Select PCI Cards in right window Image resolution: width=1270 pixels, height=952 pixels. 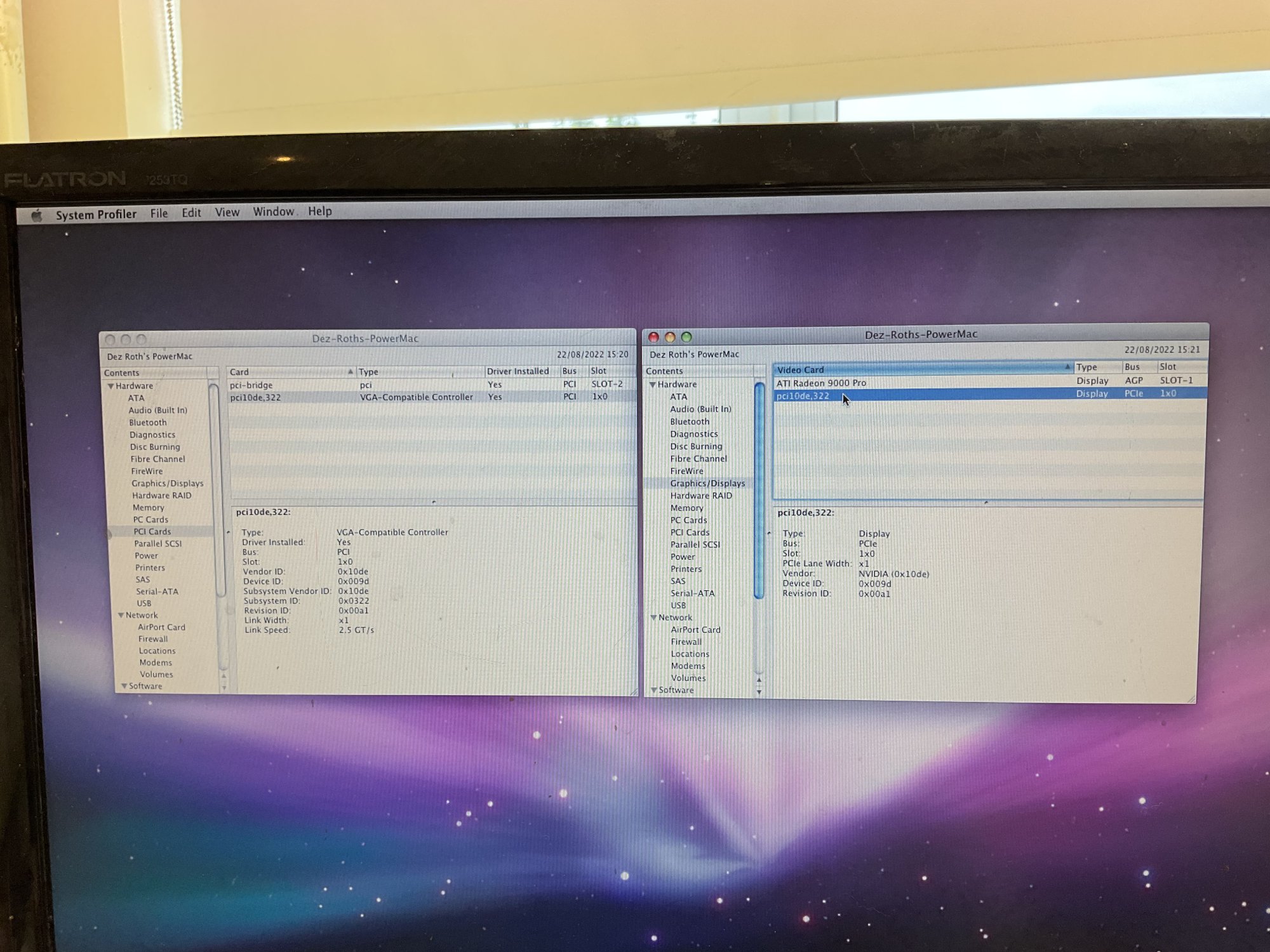coord(690,533)
